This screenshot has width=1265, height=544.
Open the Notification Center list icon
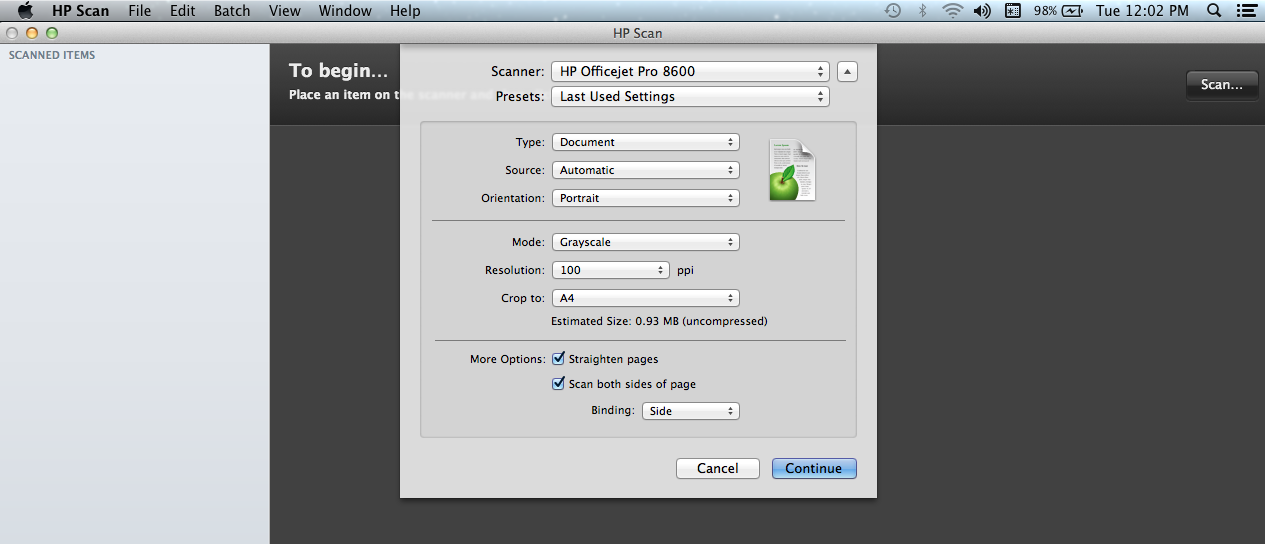tap(1246, 11)
